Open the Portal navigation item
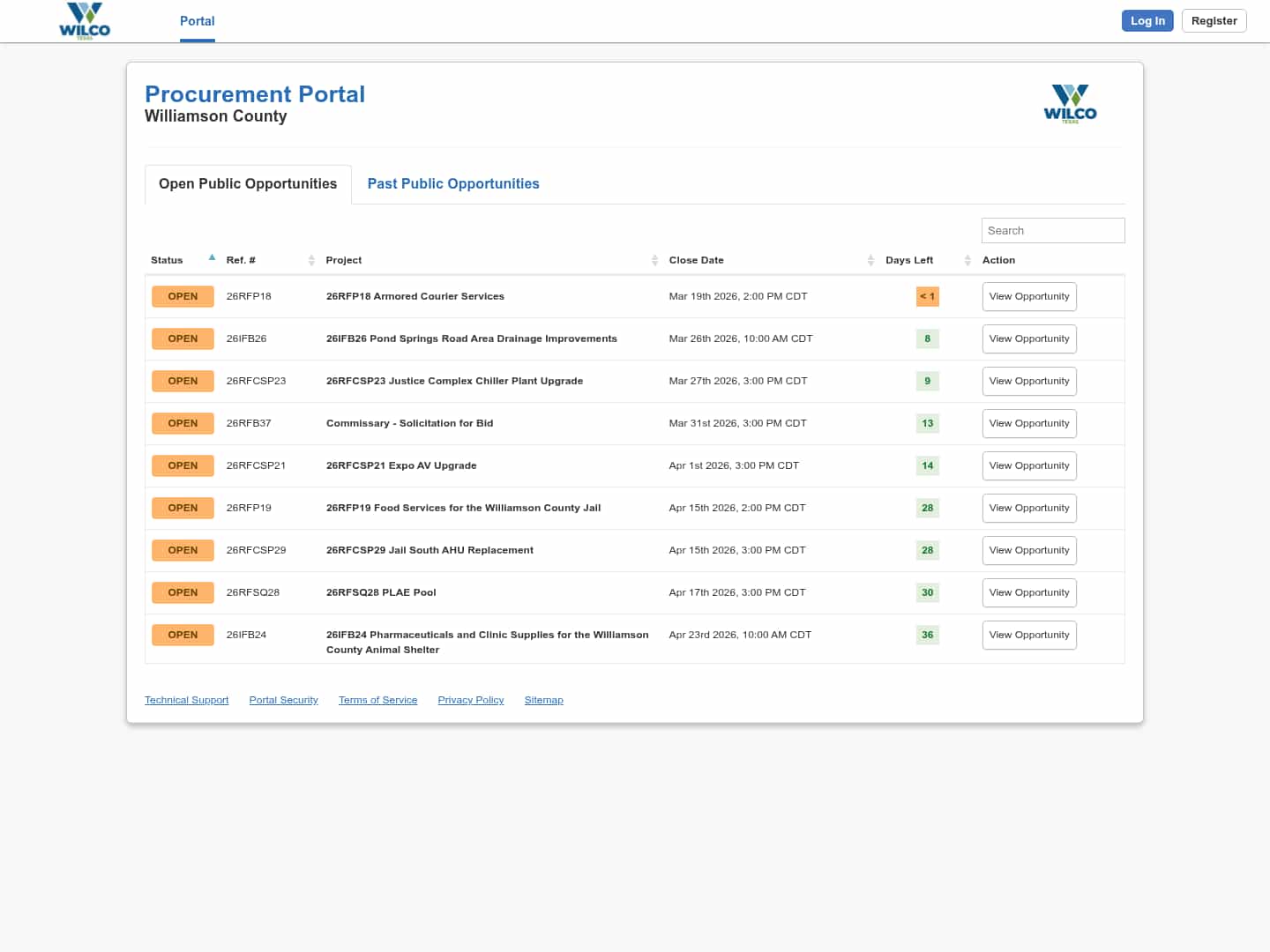The width and height of the screenshot is (1270, 952). click(197, 21)
